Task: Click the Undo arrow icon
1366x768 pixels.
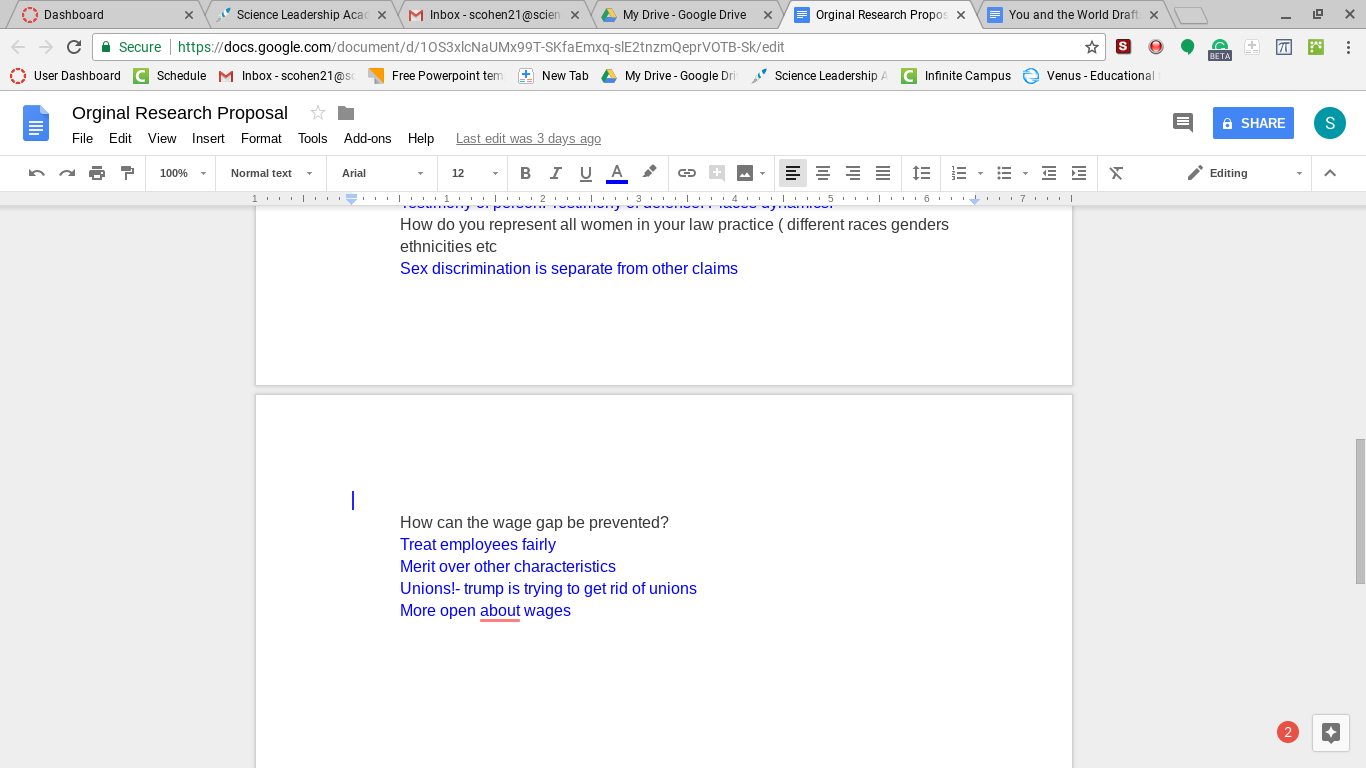Action: pyautogui.click(x=37, y=173)
